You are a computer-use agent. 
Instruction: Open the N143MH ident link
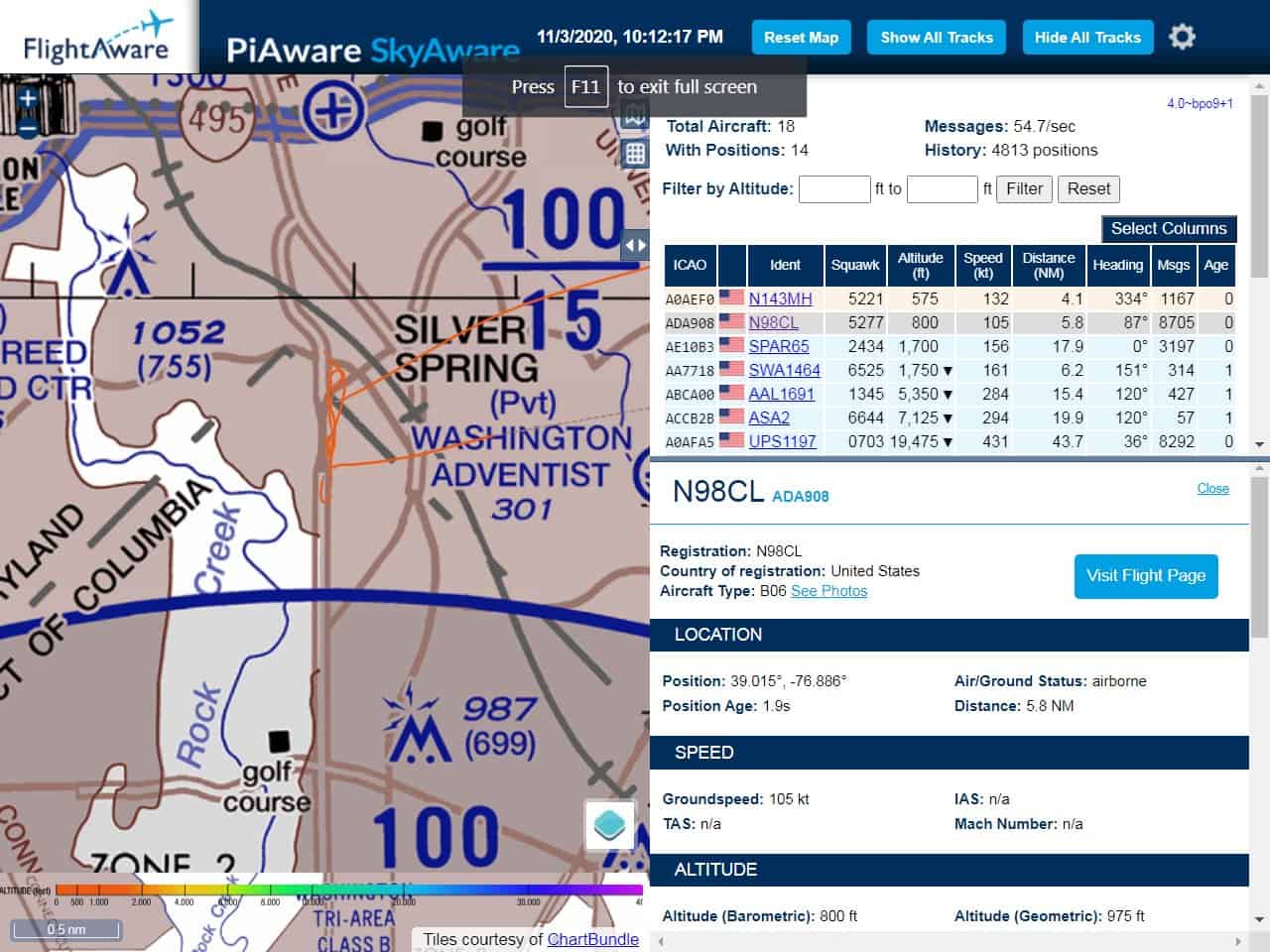click(780, 298)
